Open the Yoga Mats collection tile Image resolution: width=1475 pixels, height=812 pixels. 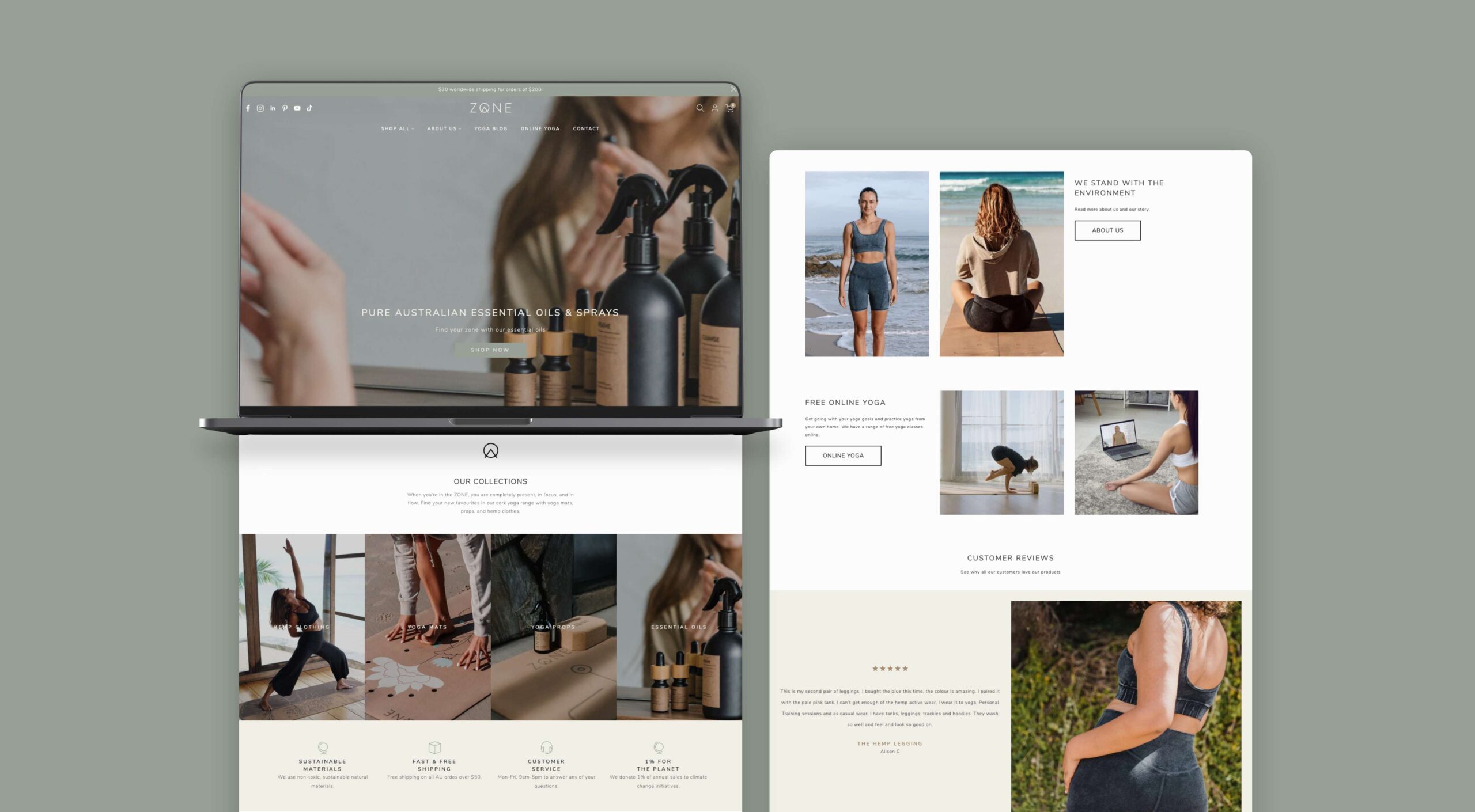click(428, 627)
